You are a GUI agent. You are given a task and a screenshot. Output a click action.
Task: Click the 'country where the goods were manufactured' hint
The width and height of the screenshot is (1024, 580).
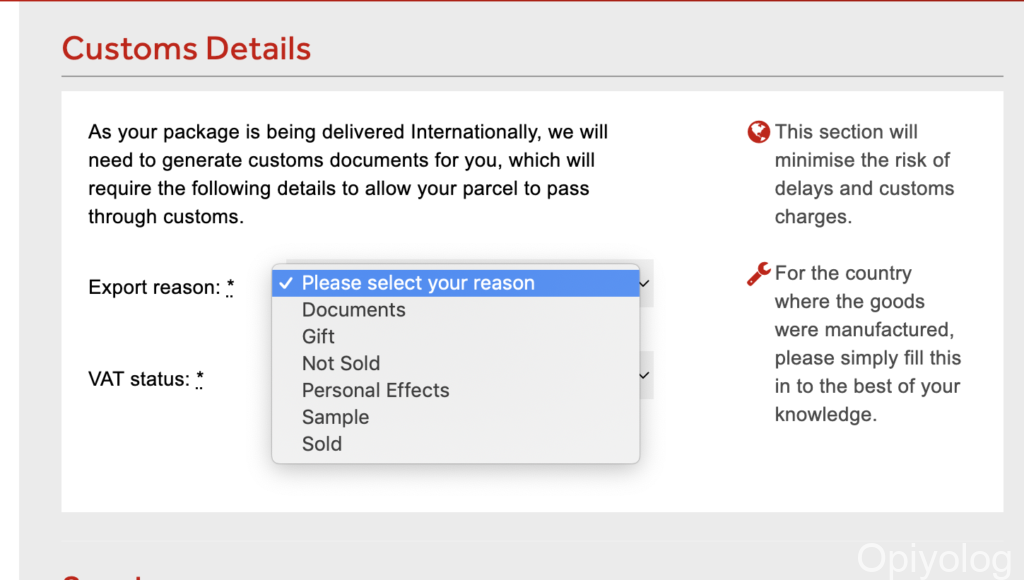tap(867, 343)
